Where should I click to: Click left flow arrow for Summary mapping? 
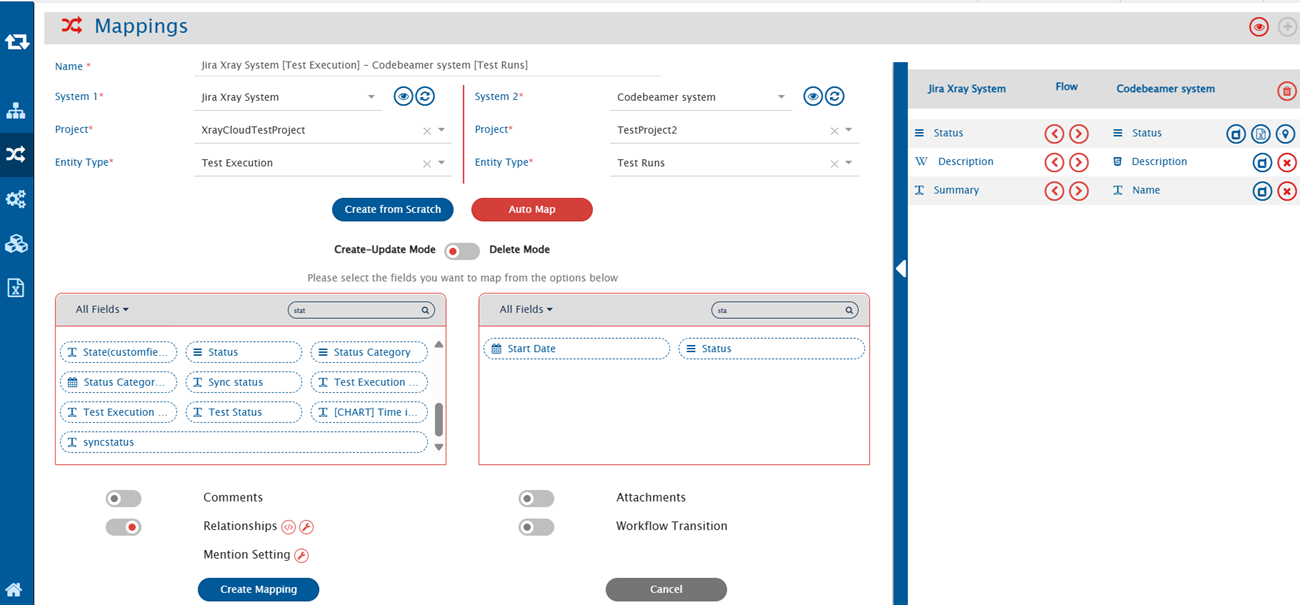pyautogui.click(x=1054, y=191)
